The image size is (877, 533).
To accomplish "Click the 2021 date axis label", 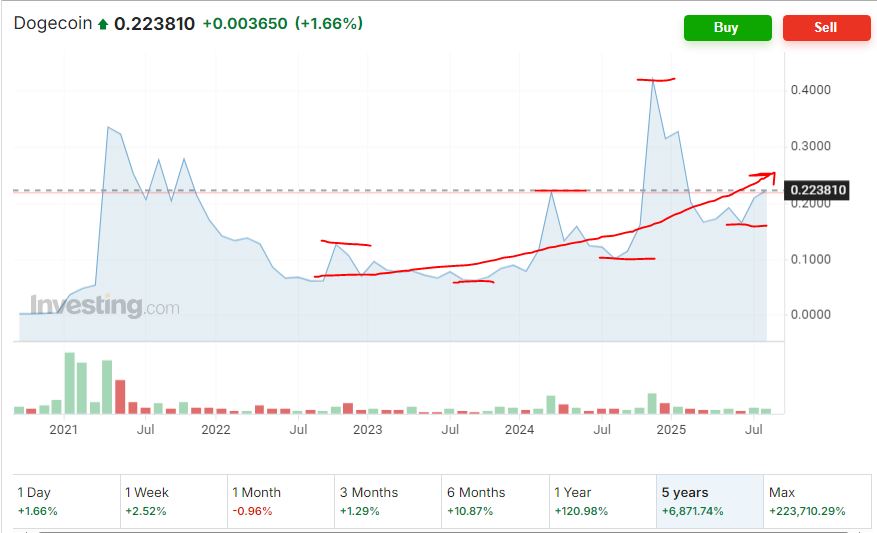I will tap(63, 430).
